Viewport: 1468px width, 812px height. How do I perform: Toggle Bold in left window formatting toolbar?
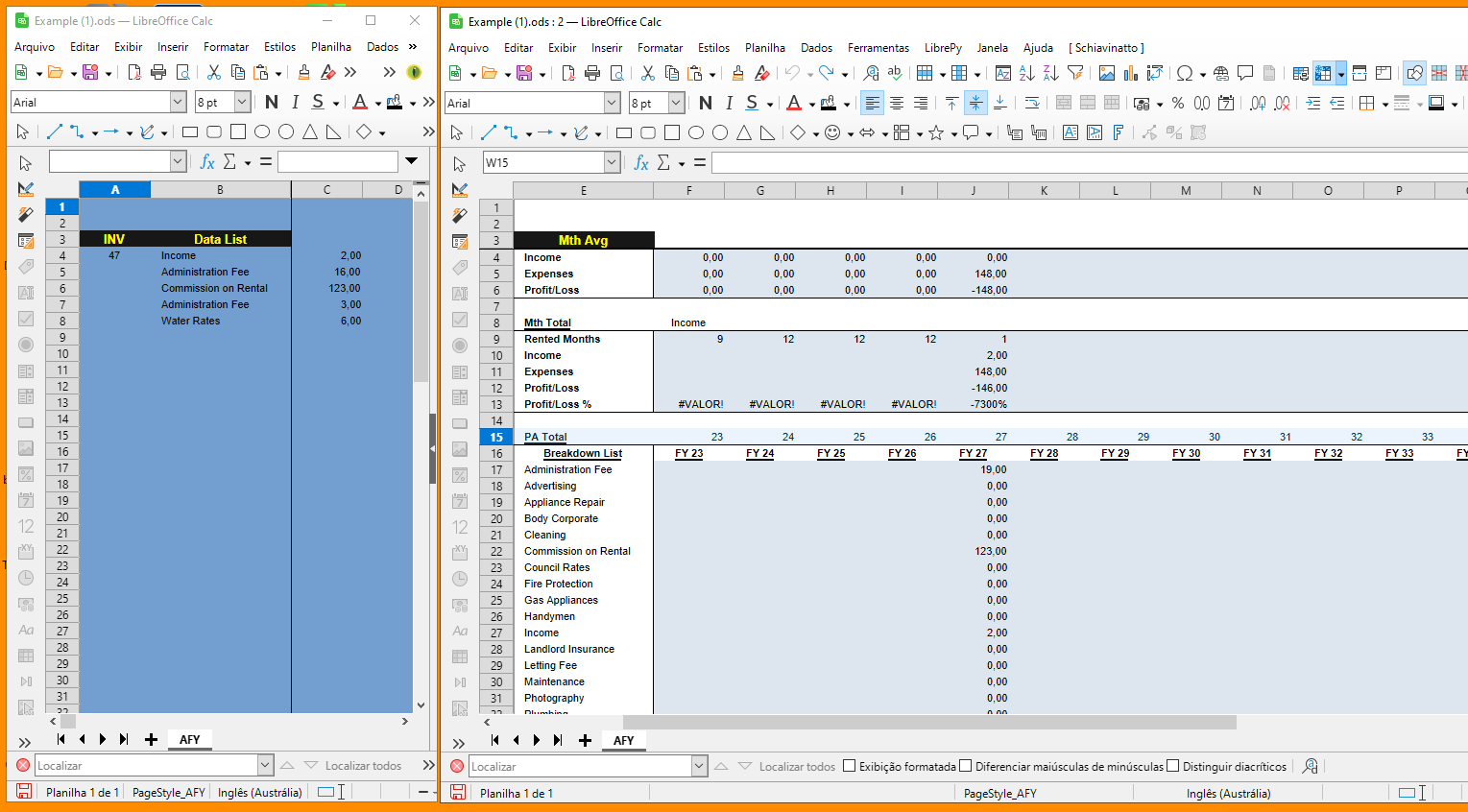pyautogui.click(x=272, y=102)
